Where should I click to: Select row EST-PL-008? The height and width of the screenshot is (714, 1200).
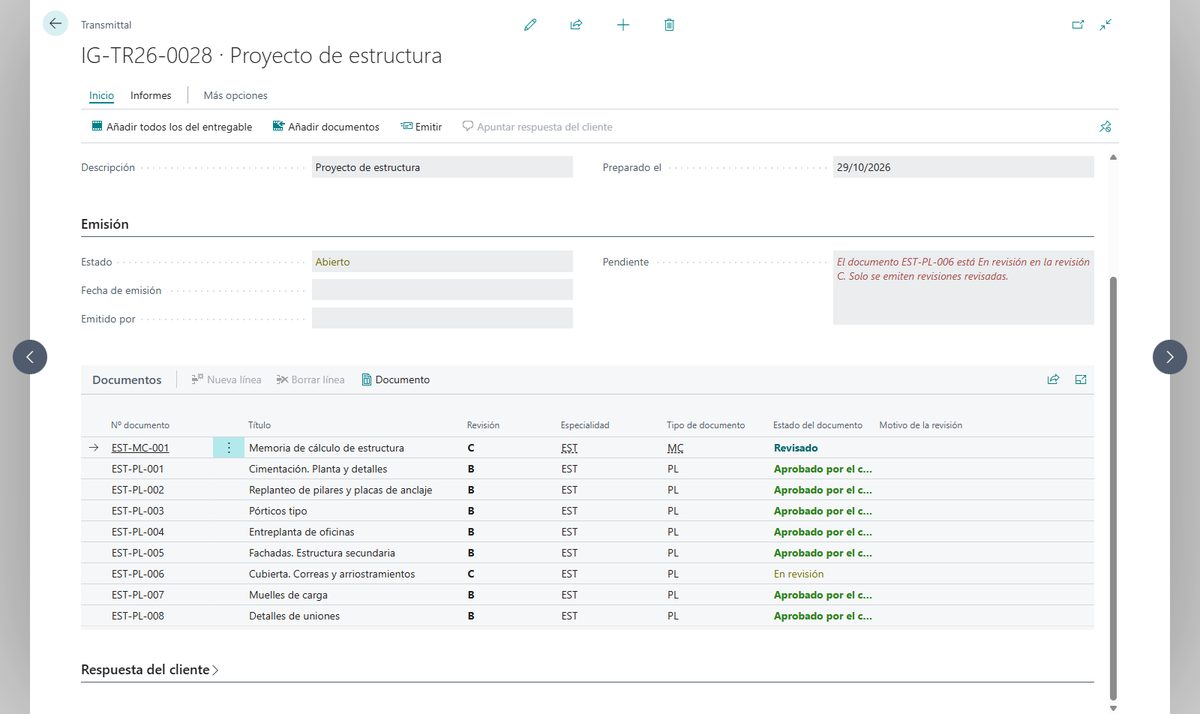pyautogui.click(x=588, y=616)
